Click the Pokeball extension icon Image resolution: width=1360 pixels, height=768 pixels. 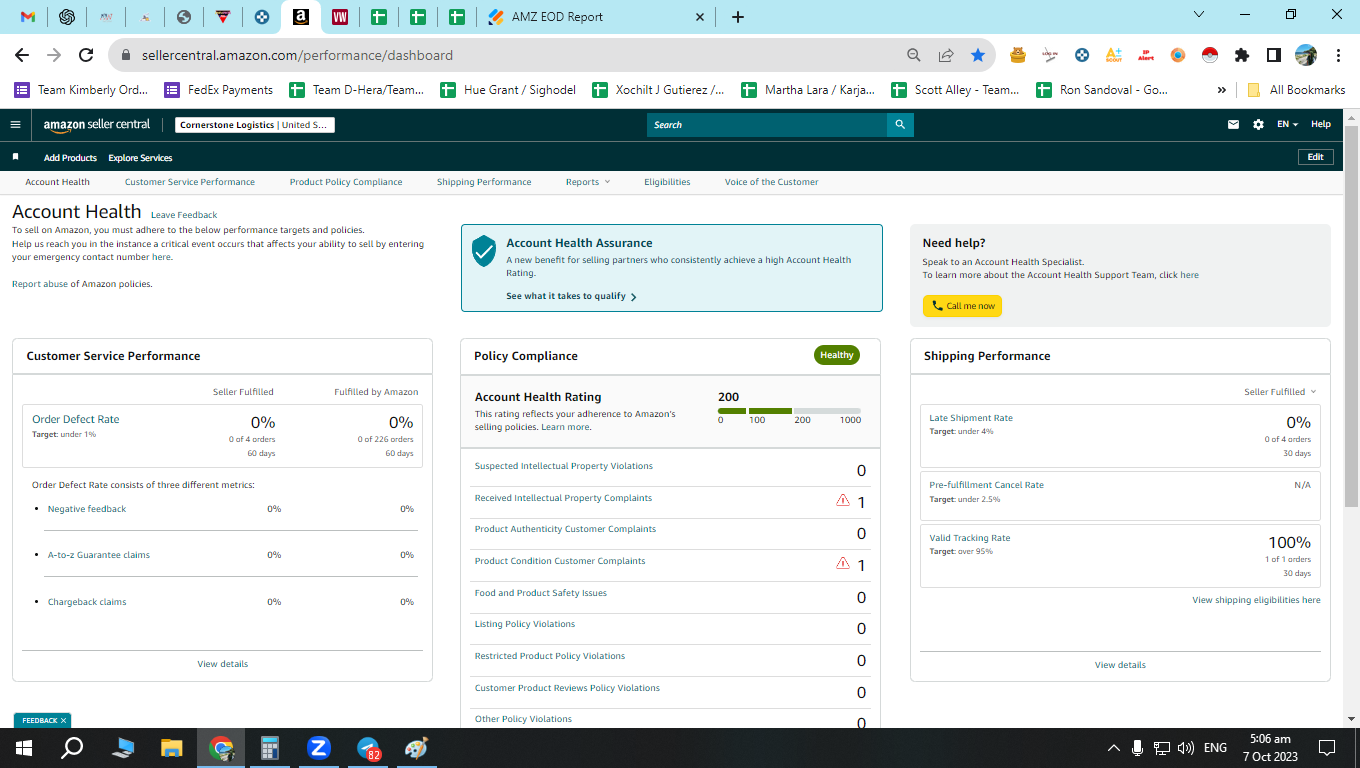(x=1210, y=55)
